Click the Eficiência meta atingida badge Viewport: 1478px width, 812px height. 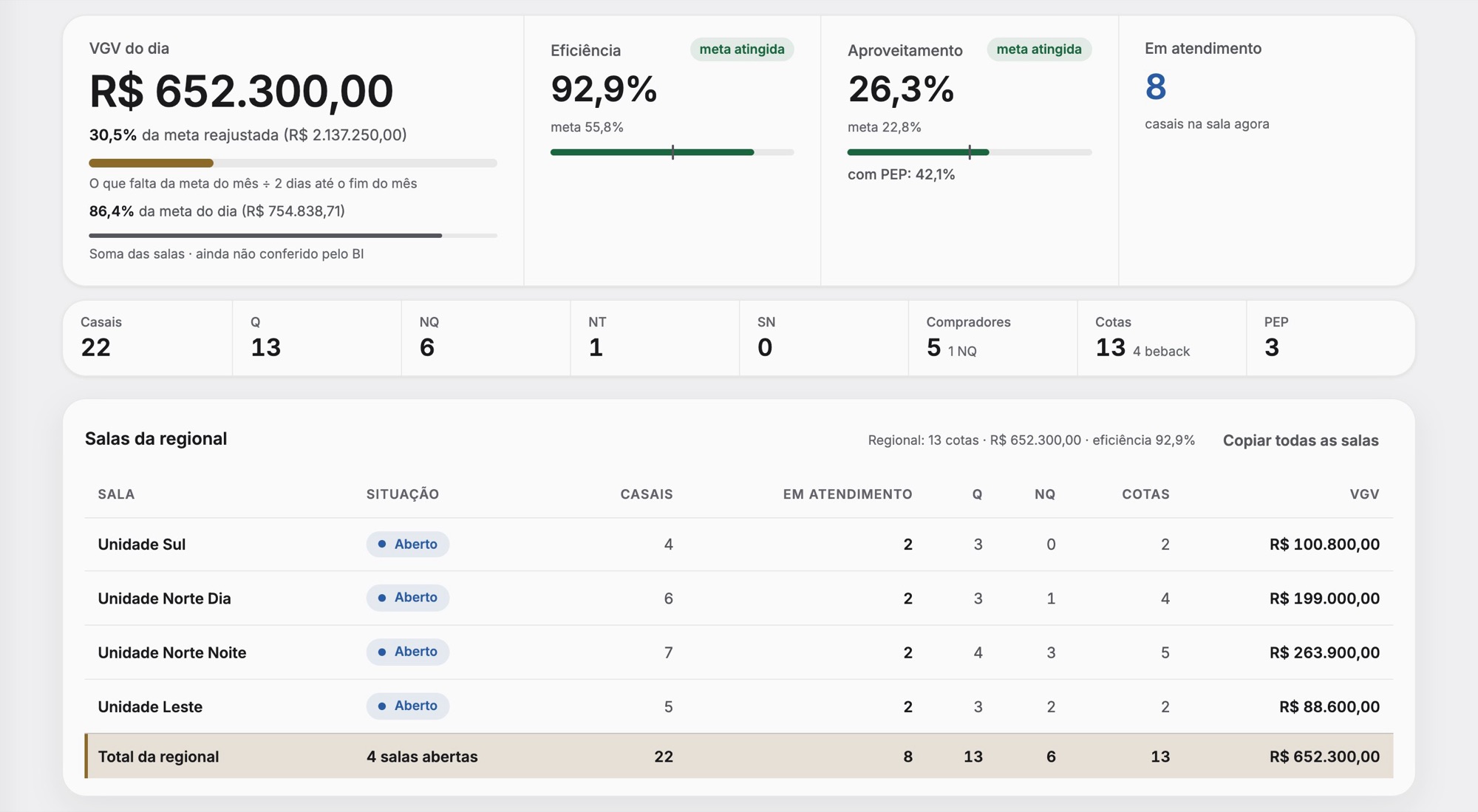pos(742,50)
